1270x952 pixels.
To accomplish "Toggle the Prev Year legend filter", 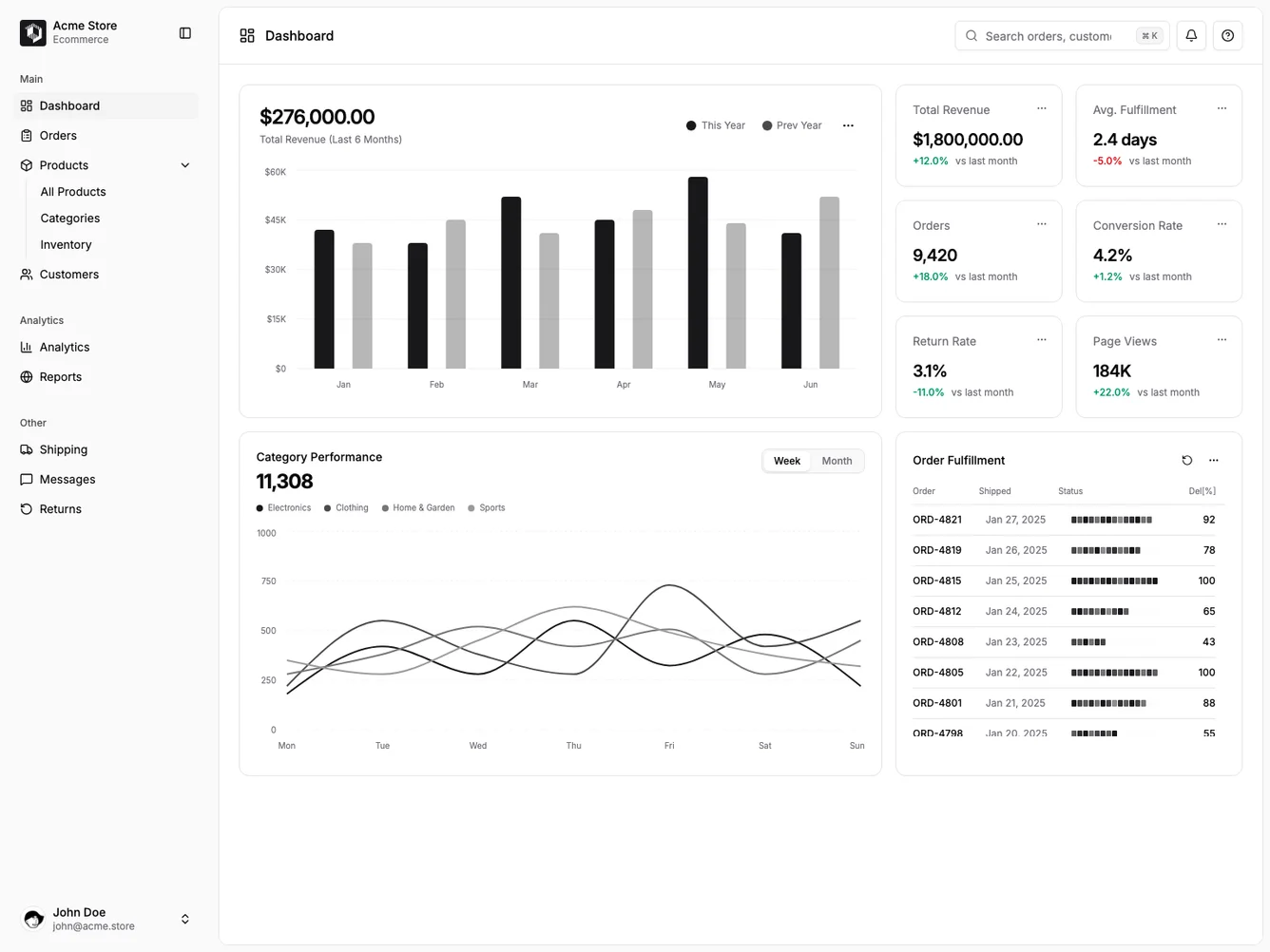I will click(791, 124).
